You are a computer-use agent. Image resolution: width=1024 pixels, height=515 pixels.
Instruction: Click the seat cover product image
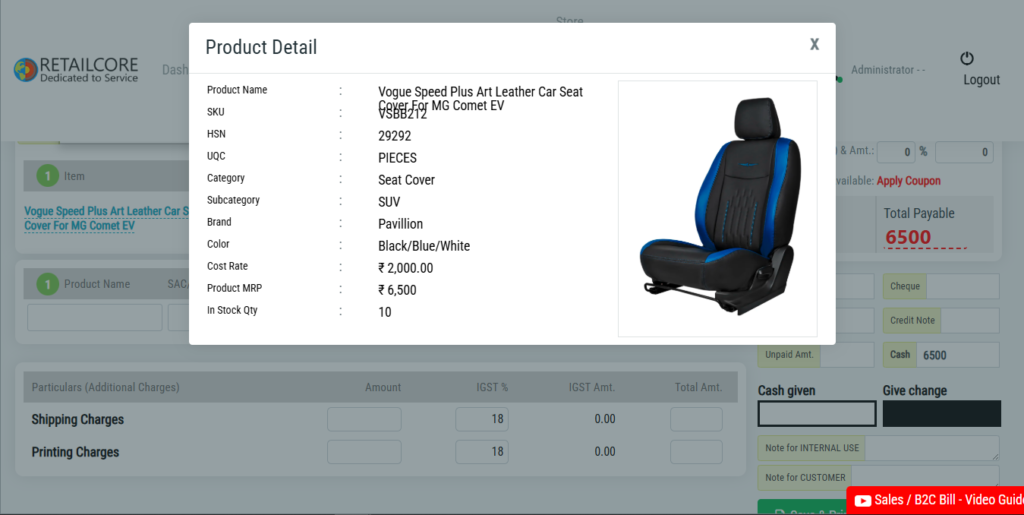point(718,209)
